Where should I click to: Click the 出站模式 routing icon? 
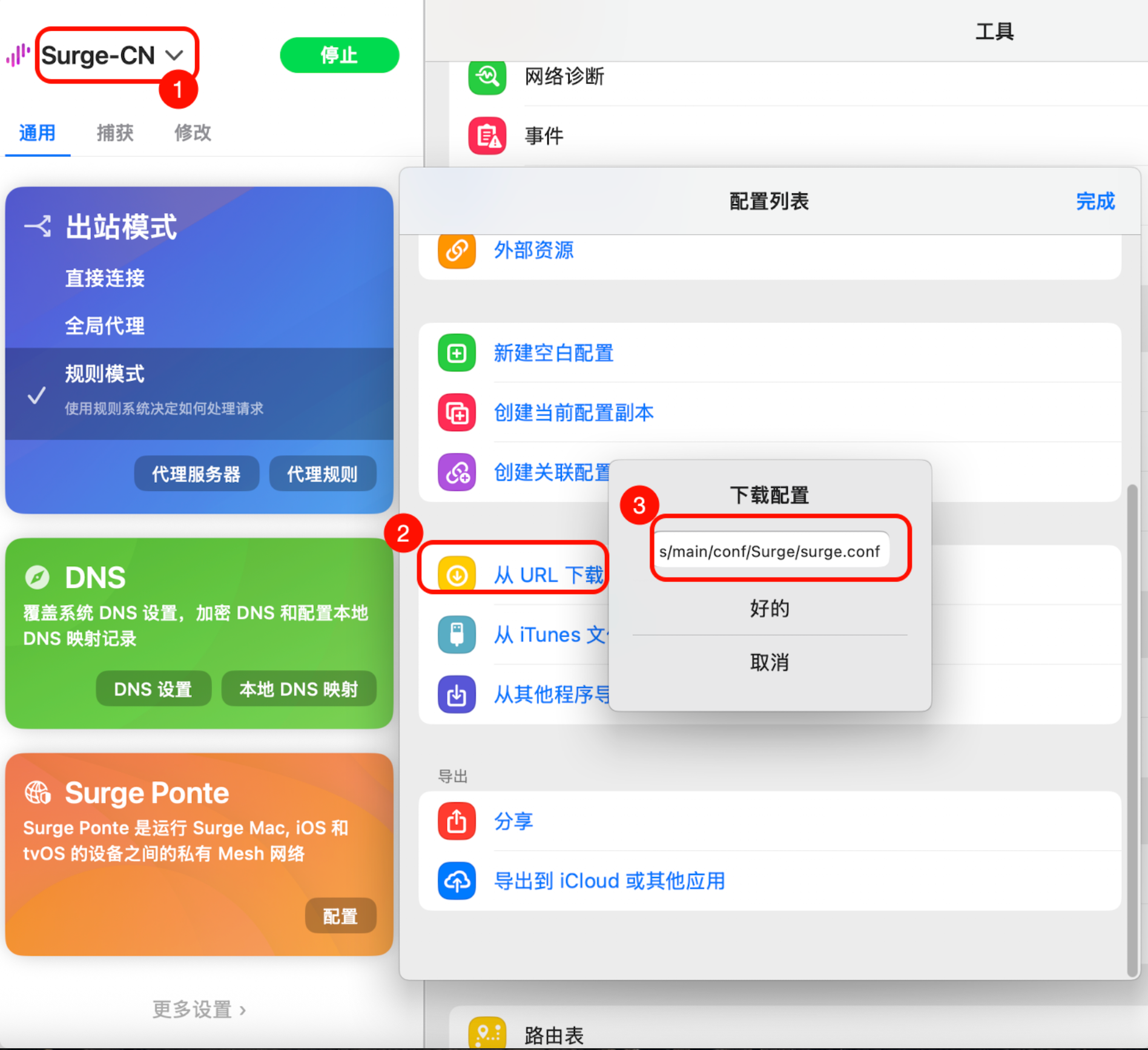(x=38, y=227)
